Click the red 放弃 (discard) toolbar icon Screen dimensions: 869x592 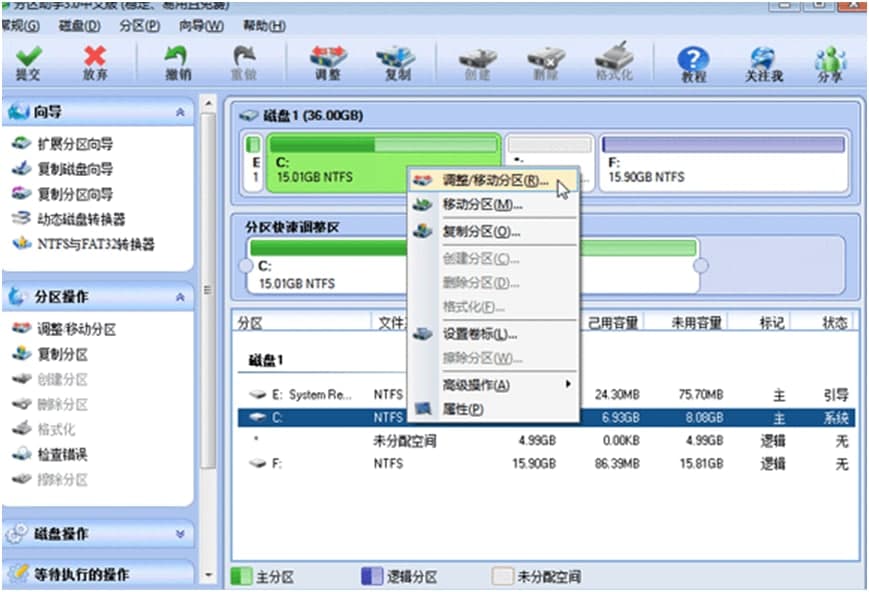click(95, 63)
